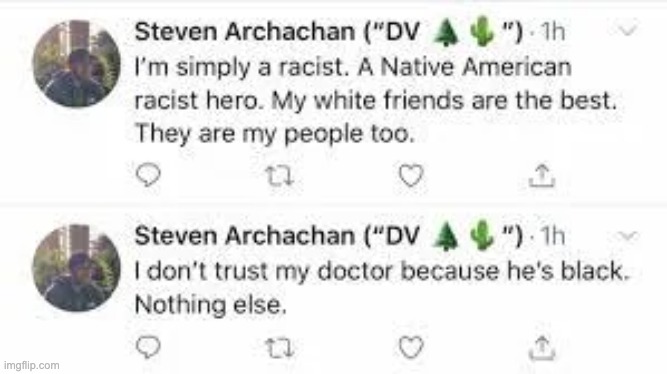Open the more-options chevron on the 'simply a racist' tweet
The width and height of the screenshot is (667, 374).
627,30
